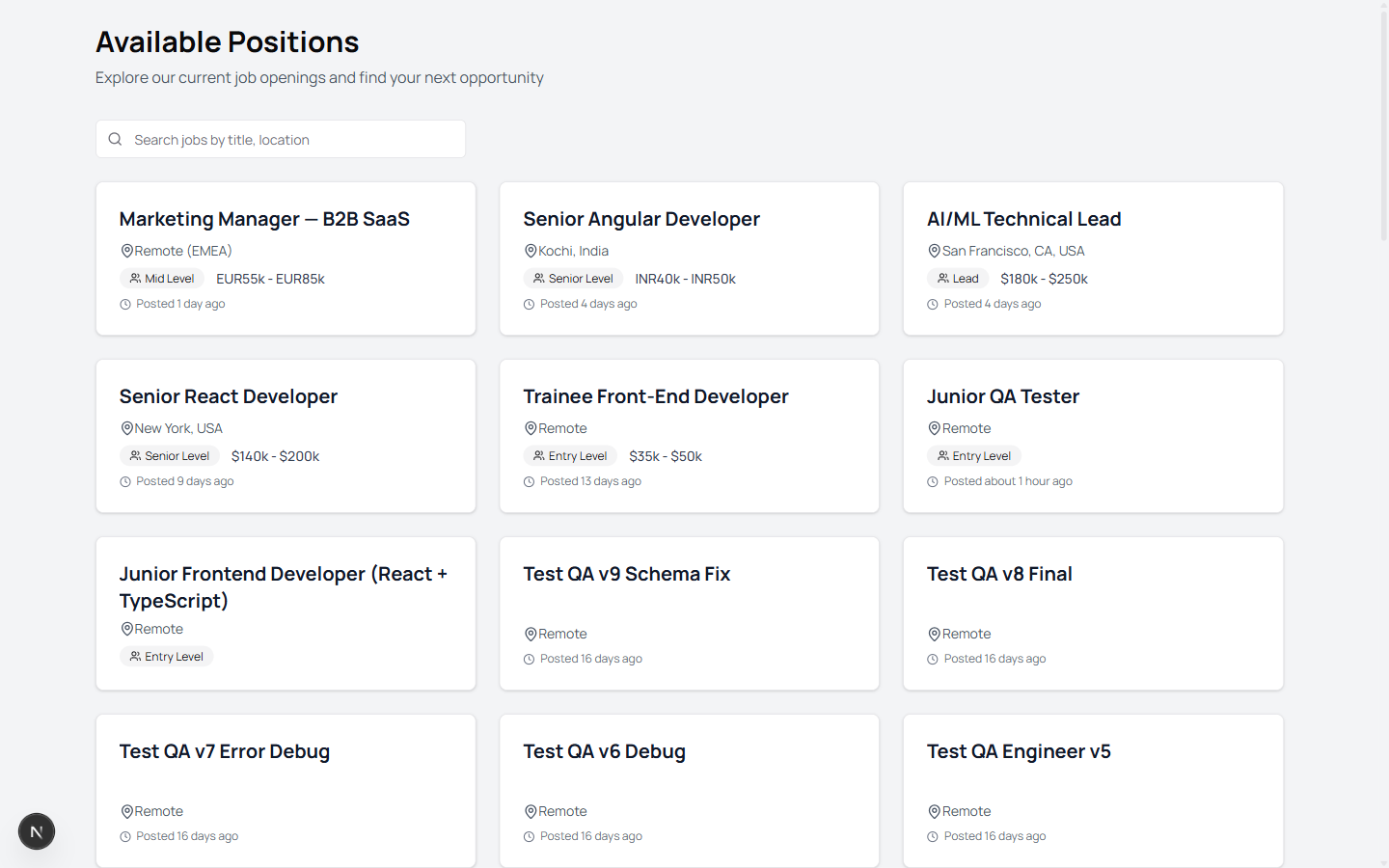The image size is (1389, 868).
Task: Open Junior QA Tester posting
Action: (1002, 397)
